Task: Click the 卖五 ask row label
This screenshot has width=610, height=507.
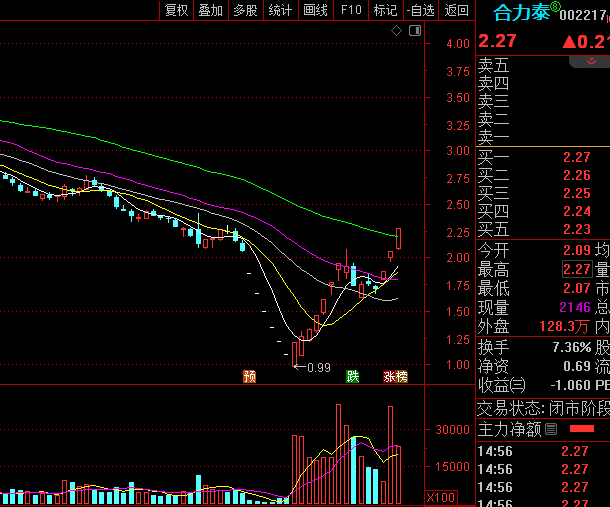Action: coord(493,65)
